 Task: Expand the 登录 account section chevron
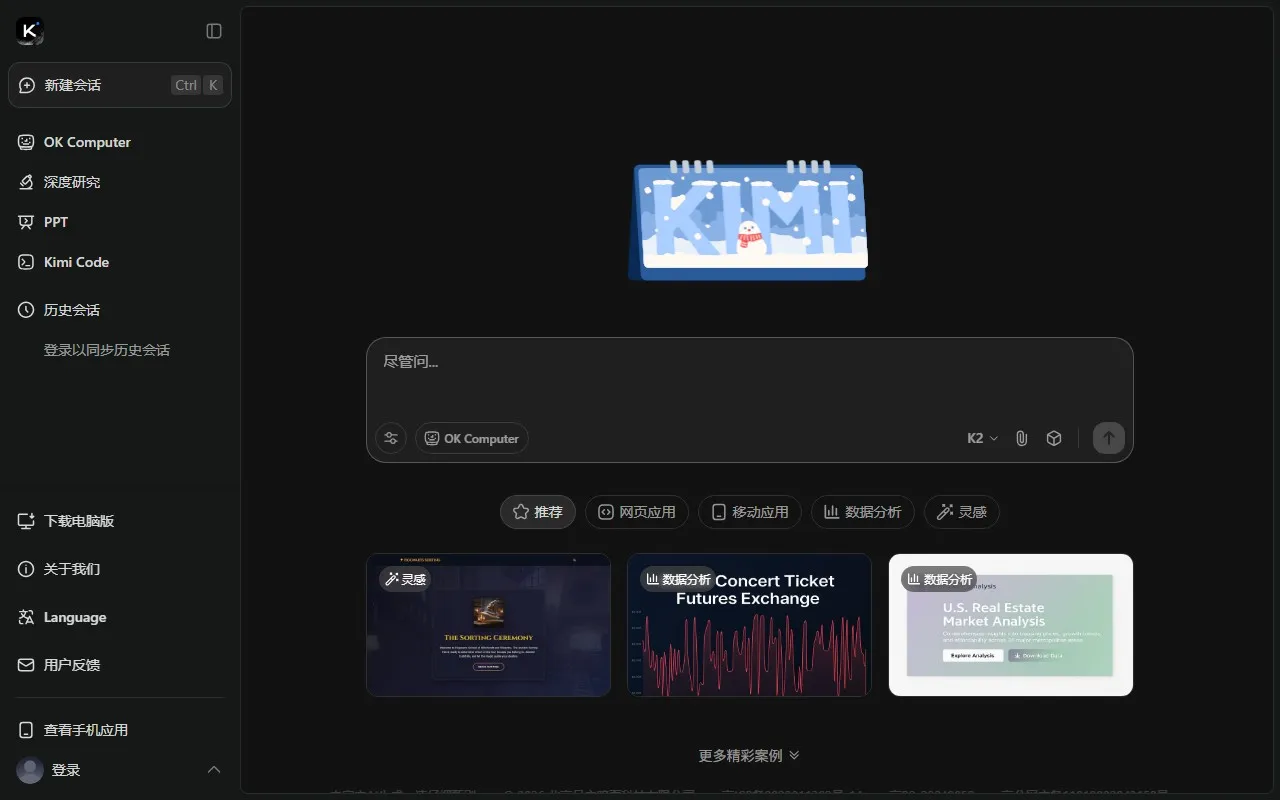point(214,770)
